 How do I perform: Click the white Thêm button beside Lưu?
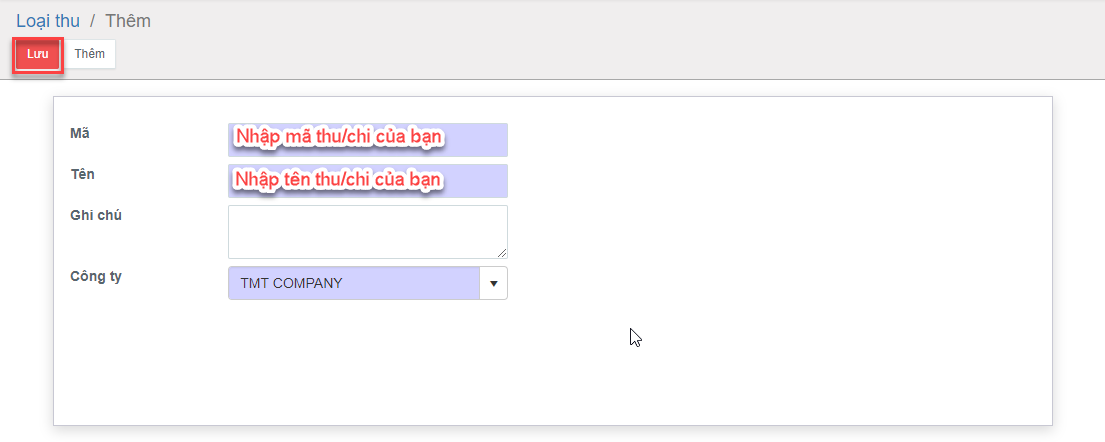89,54
